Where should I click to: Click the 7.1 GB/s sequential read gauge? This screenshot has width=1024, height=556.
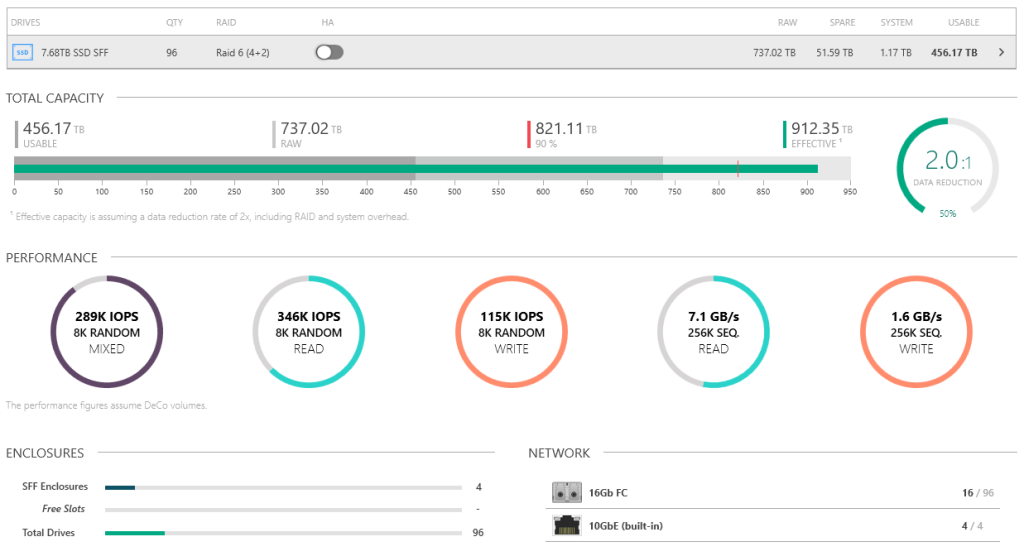(x=714, y=332)
